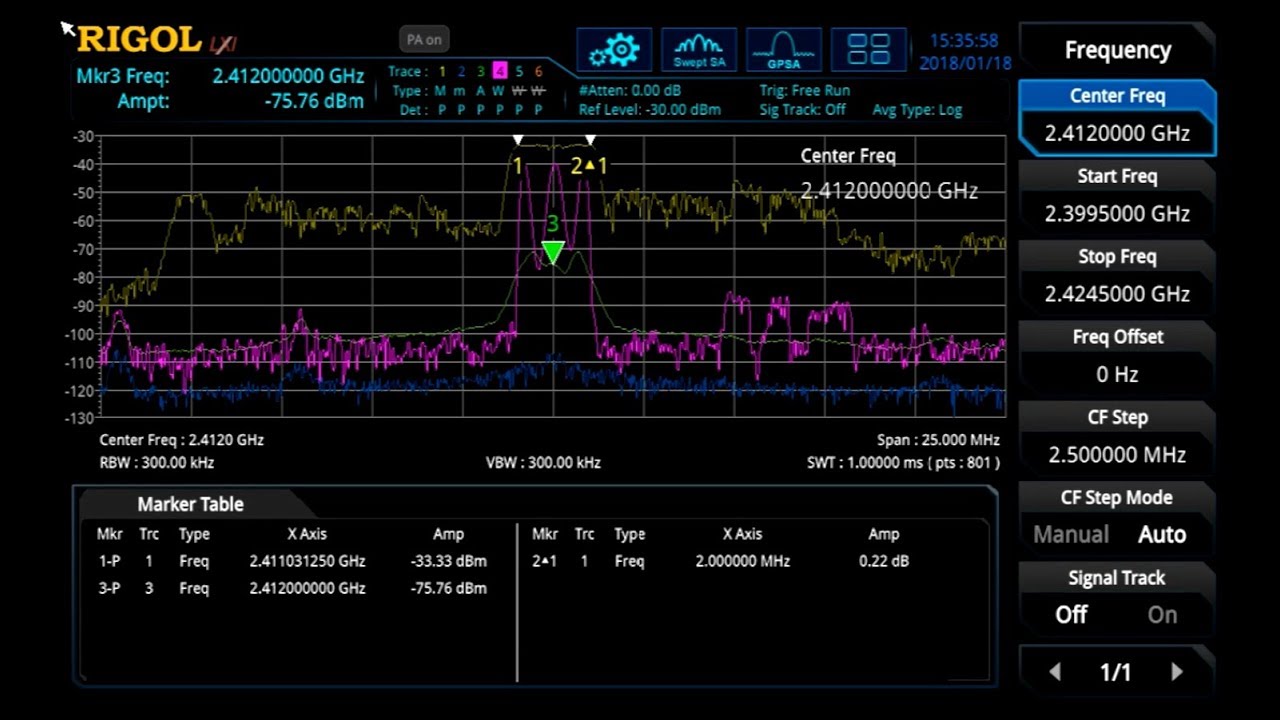Viewport: 1280px width, 720px height.
Task: Open the multi-window layout icon
Action: point(868,50)
